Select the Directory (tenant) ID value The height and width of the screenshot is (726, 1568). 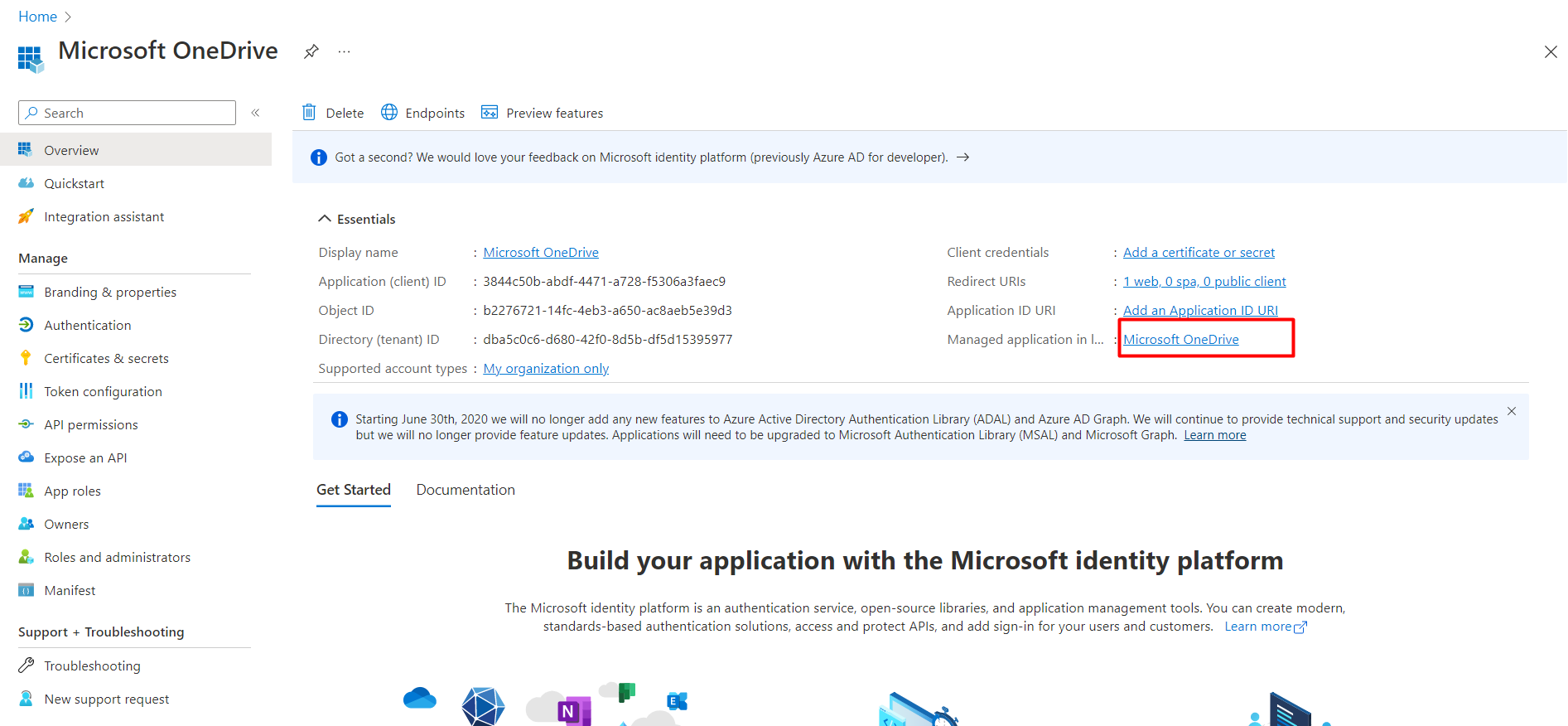click(x=608, y=339)
